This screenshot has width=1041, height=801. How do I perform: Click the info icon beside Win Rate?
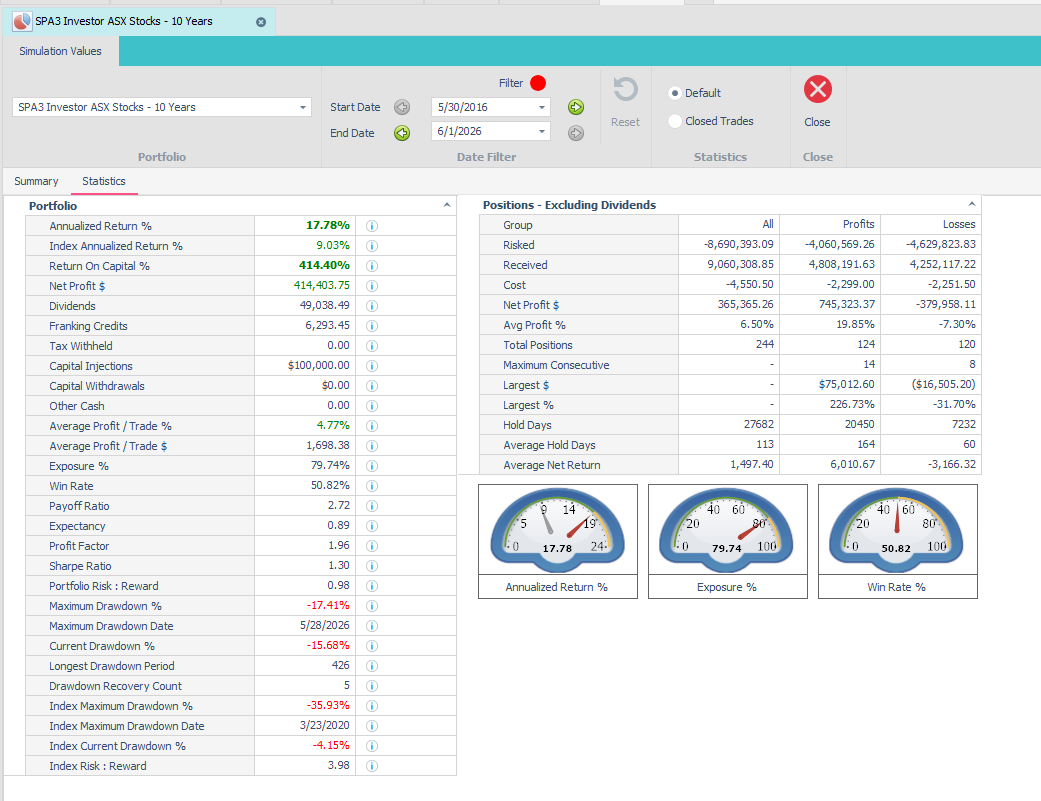click(372, 486)
